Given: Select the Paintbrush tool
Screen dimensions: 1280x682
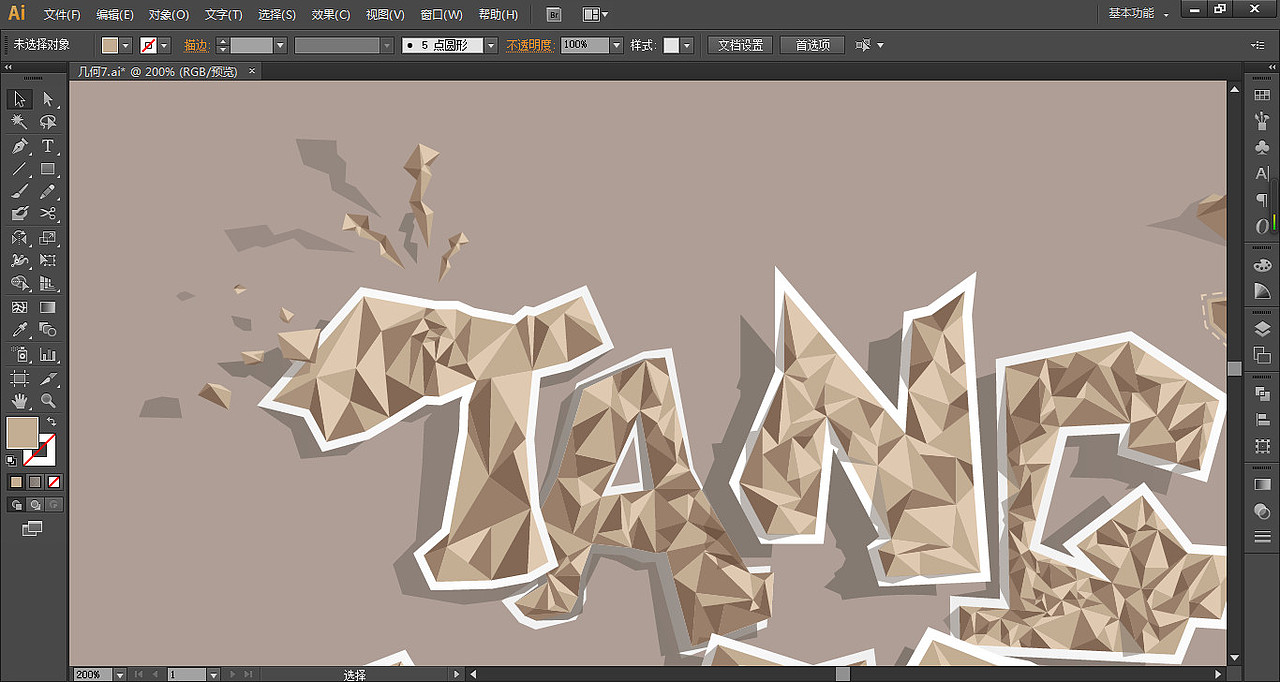Looking at the screenshot, I should (x=19, y=192).
